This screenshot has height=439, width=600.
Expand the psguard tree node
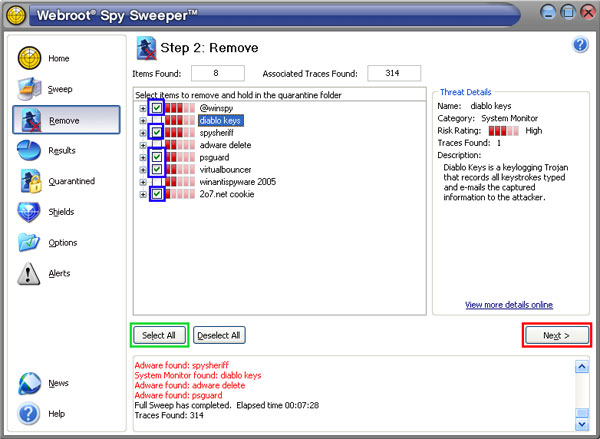[x=143, y=157]
